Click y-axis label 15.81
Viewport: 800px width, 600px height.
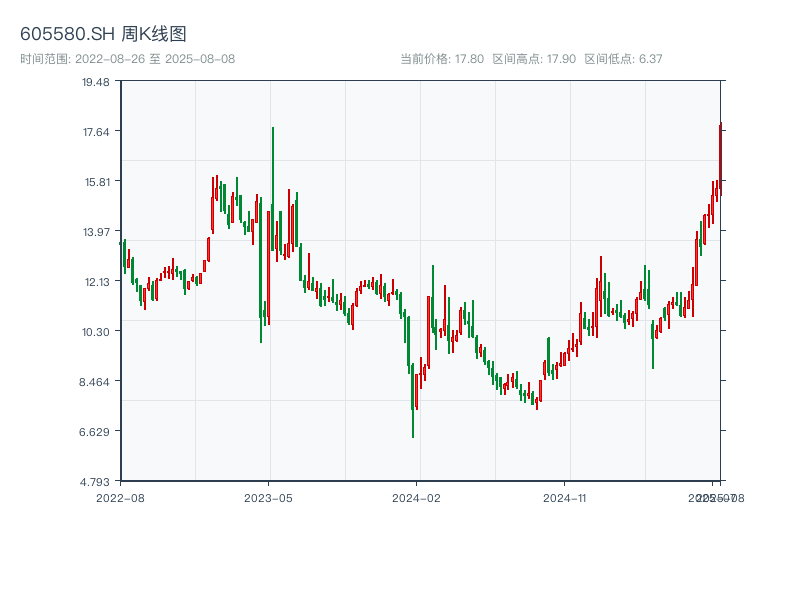[x=97, y=182]
